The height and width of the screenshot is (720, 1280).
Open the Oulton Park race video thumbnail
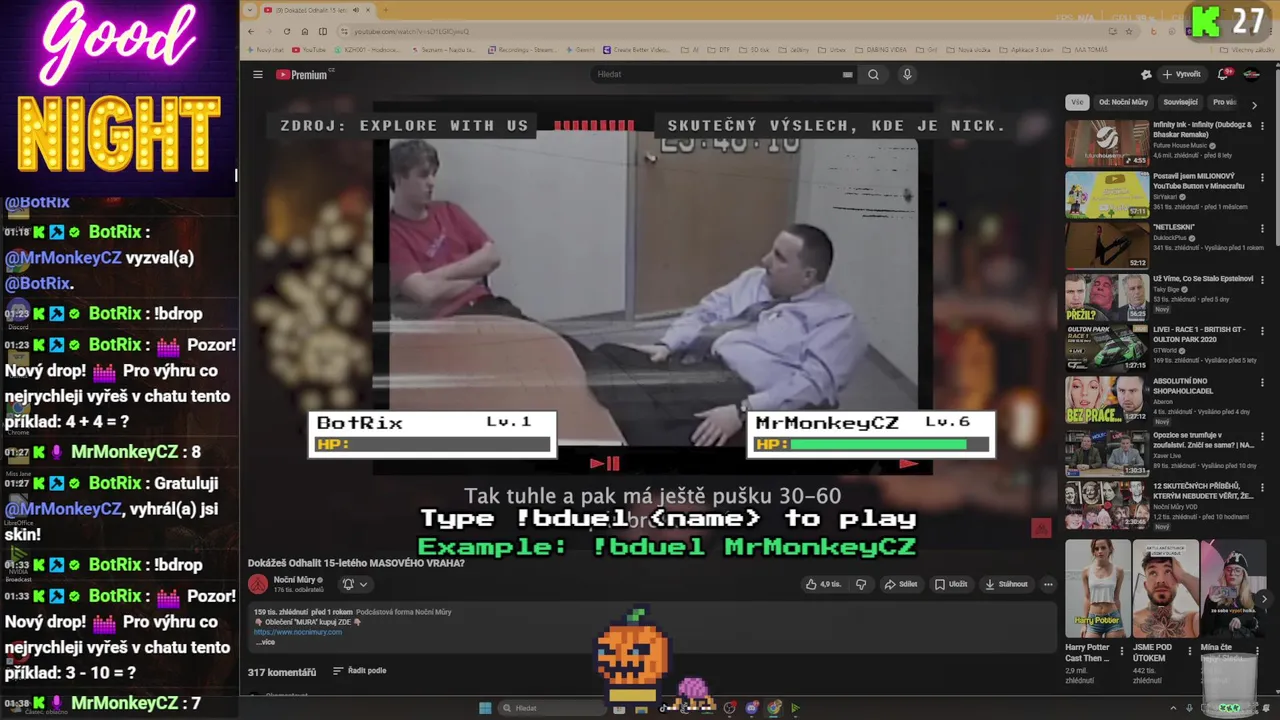(1107, 348)
